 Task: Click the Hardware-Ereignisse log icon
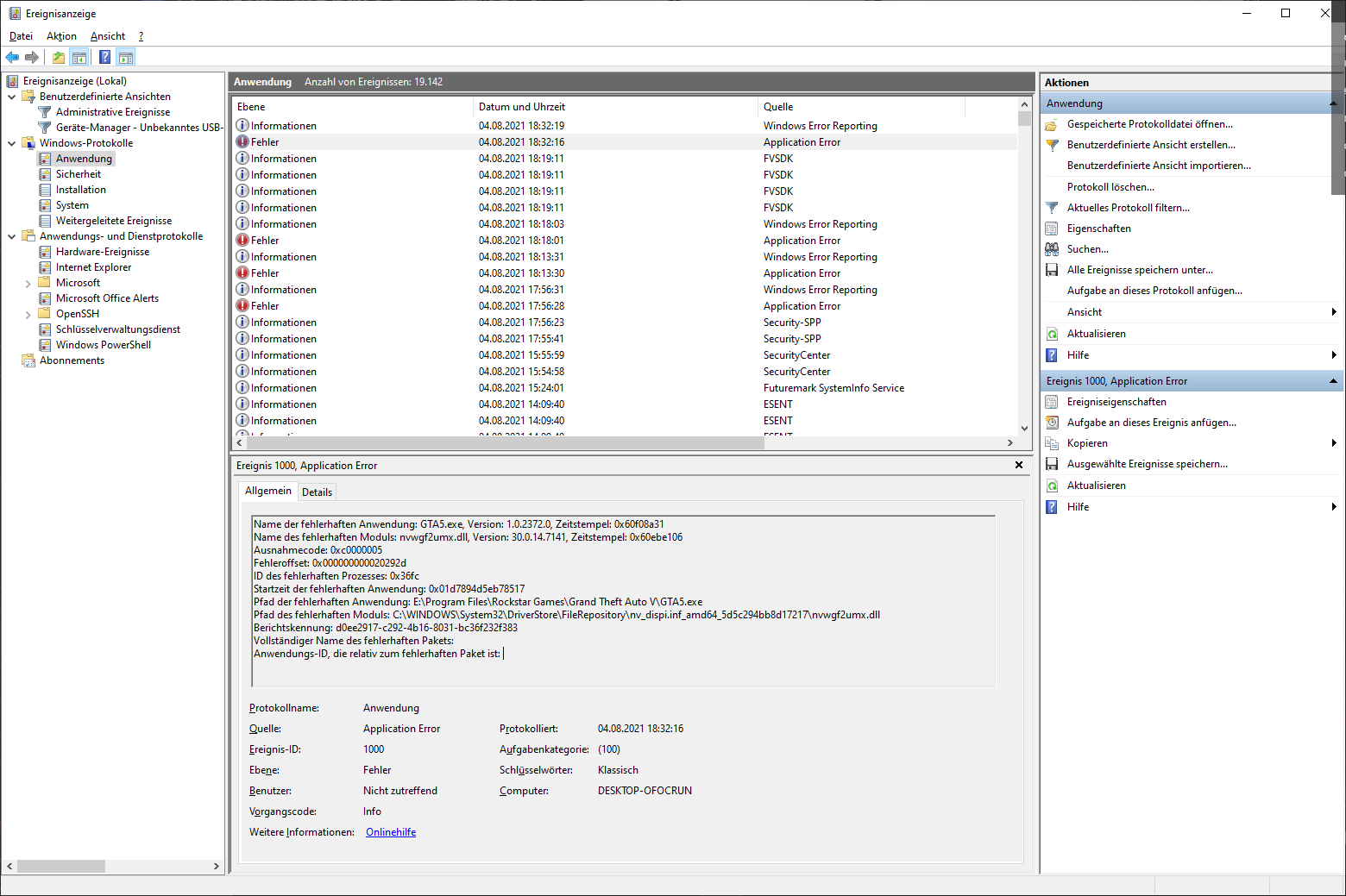[x=45, y=252]
